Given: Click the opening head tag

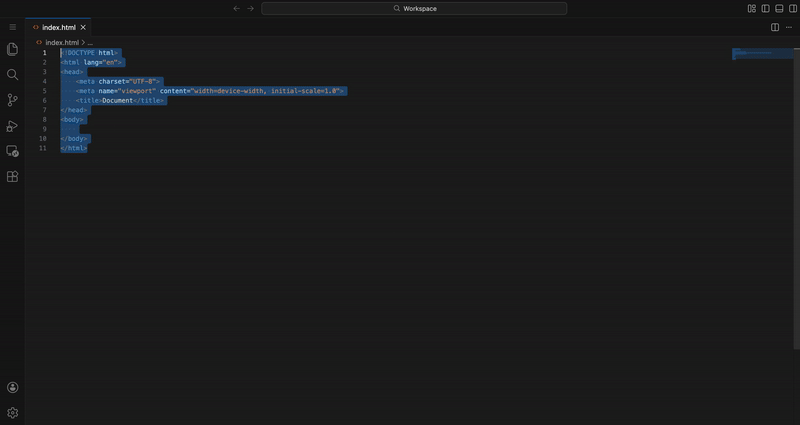Looking at the screenshot, I should point(72,72).
